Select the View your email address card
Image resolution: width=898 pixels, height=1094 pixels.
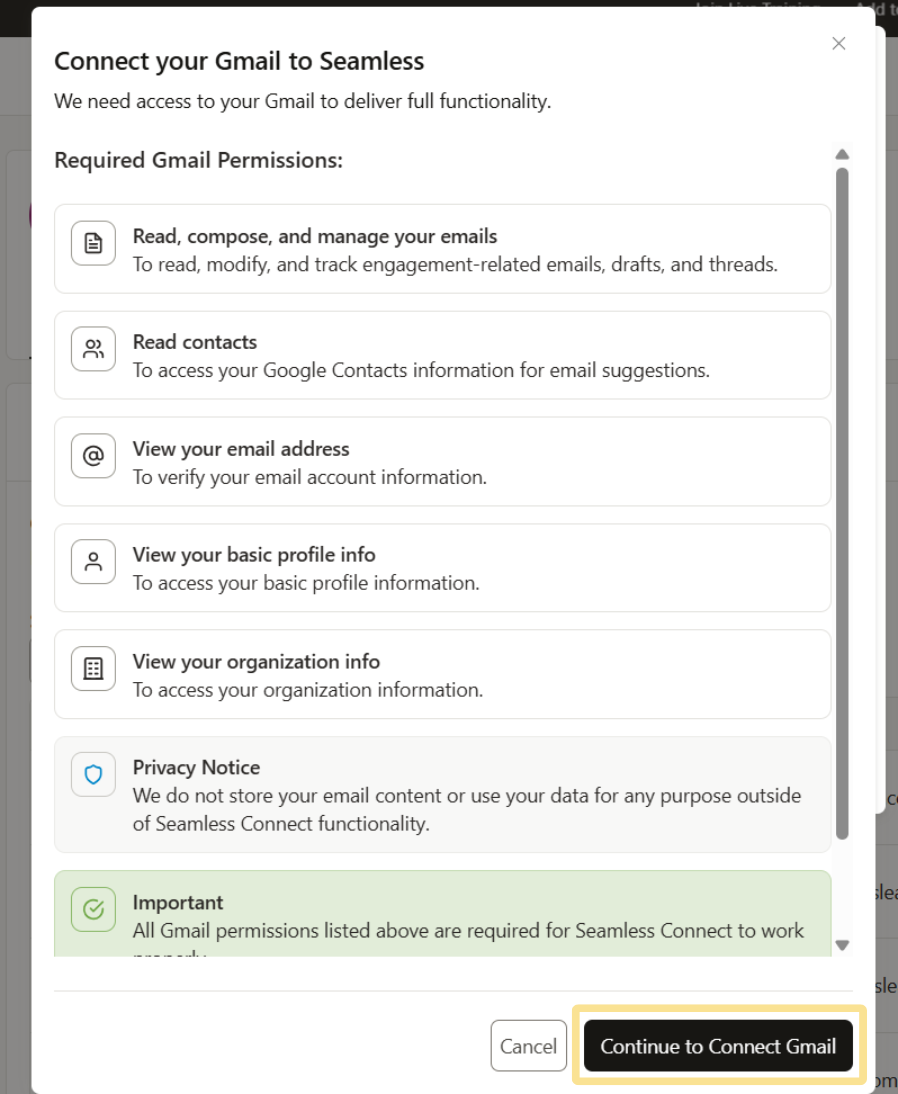442,461
